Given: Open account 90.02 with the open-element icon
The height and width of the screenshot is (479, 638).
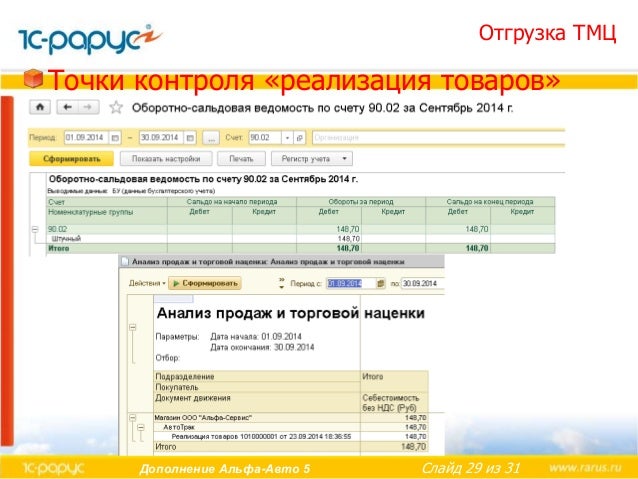Looking at the screenshot, I should 299,138.
